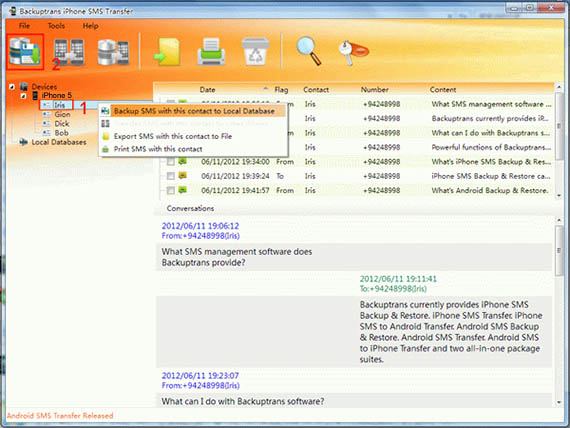Viewport: 570px width, 428px height.
Task: Click the restore database to iPhone toolbar icon
Action: [x=113, y=52]
